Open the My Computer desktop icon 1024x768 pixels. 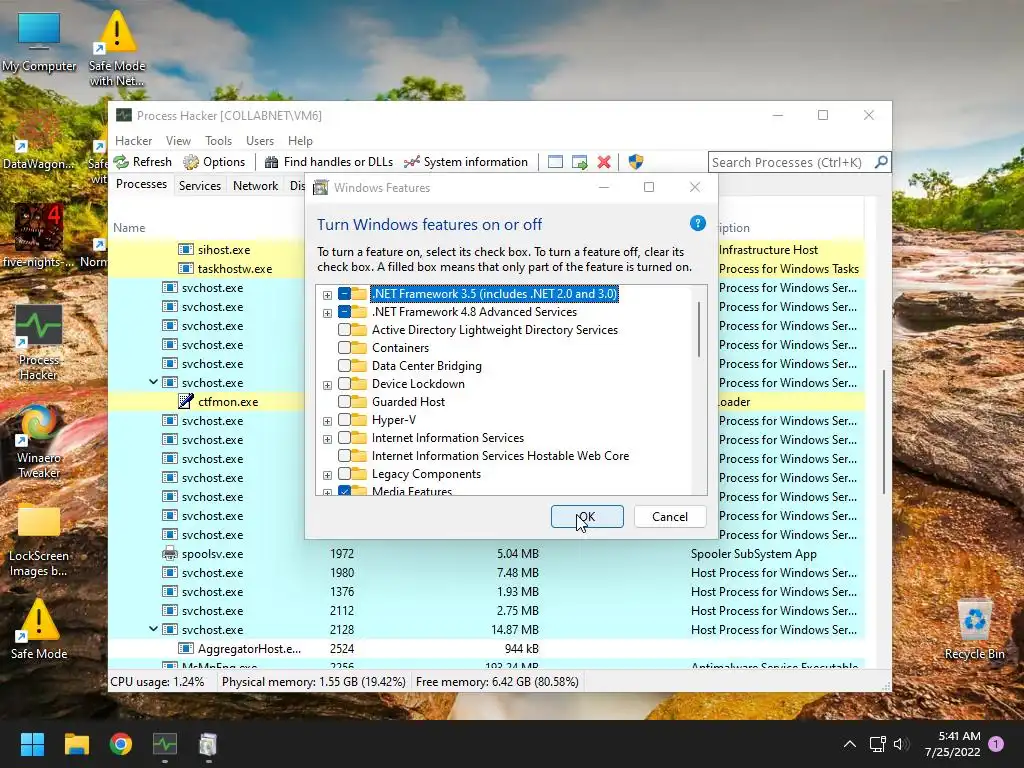pos(39,42)
